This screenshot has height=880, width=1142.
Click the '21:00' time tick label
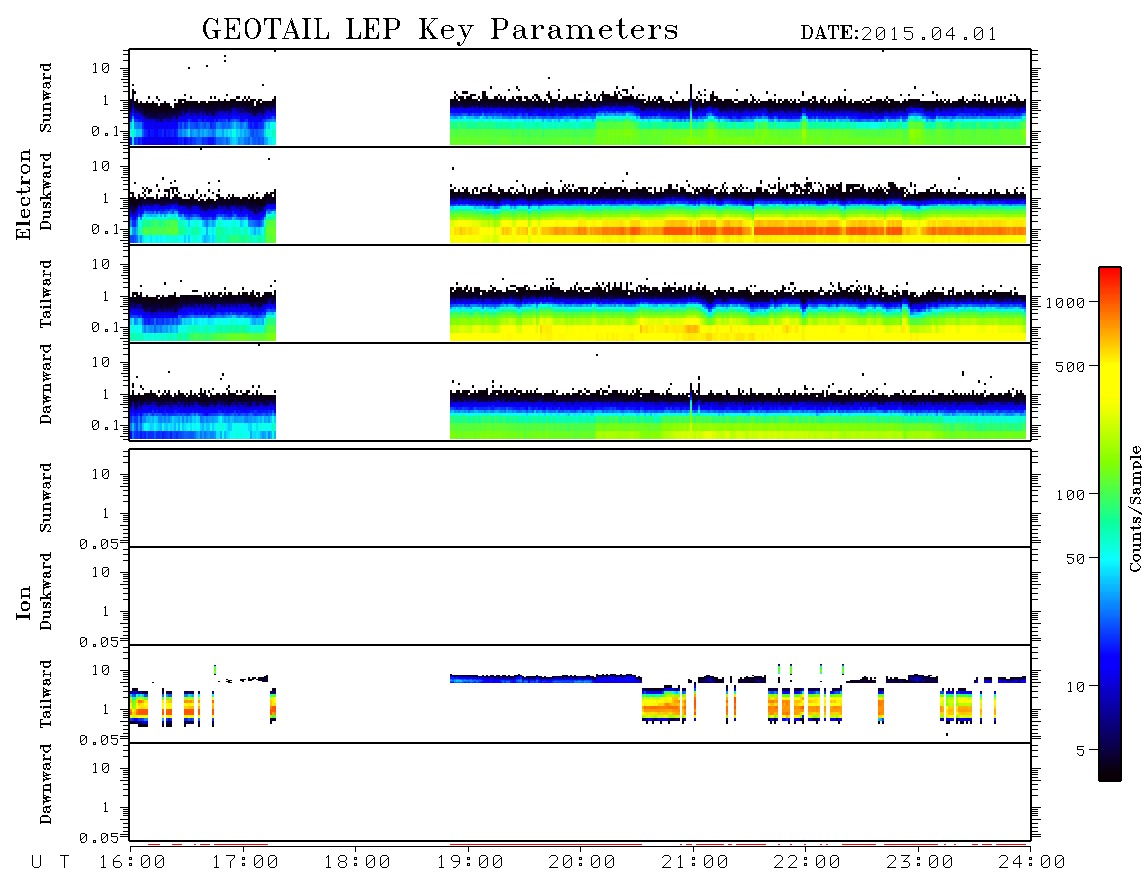coord(695,863)
